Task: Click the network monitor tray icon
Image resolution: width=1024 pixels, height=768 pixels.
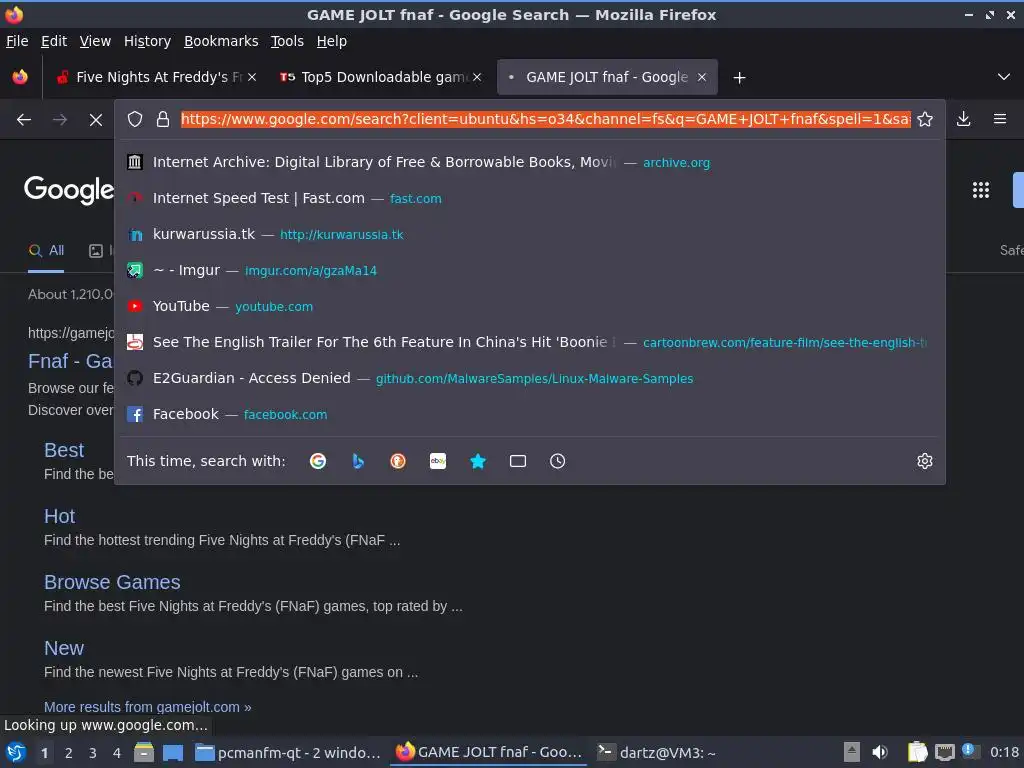Action: 944,753
